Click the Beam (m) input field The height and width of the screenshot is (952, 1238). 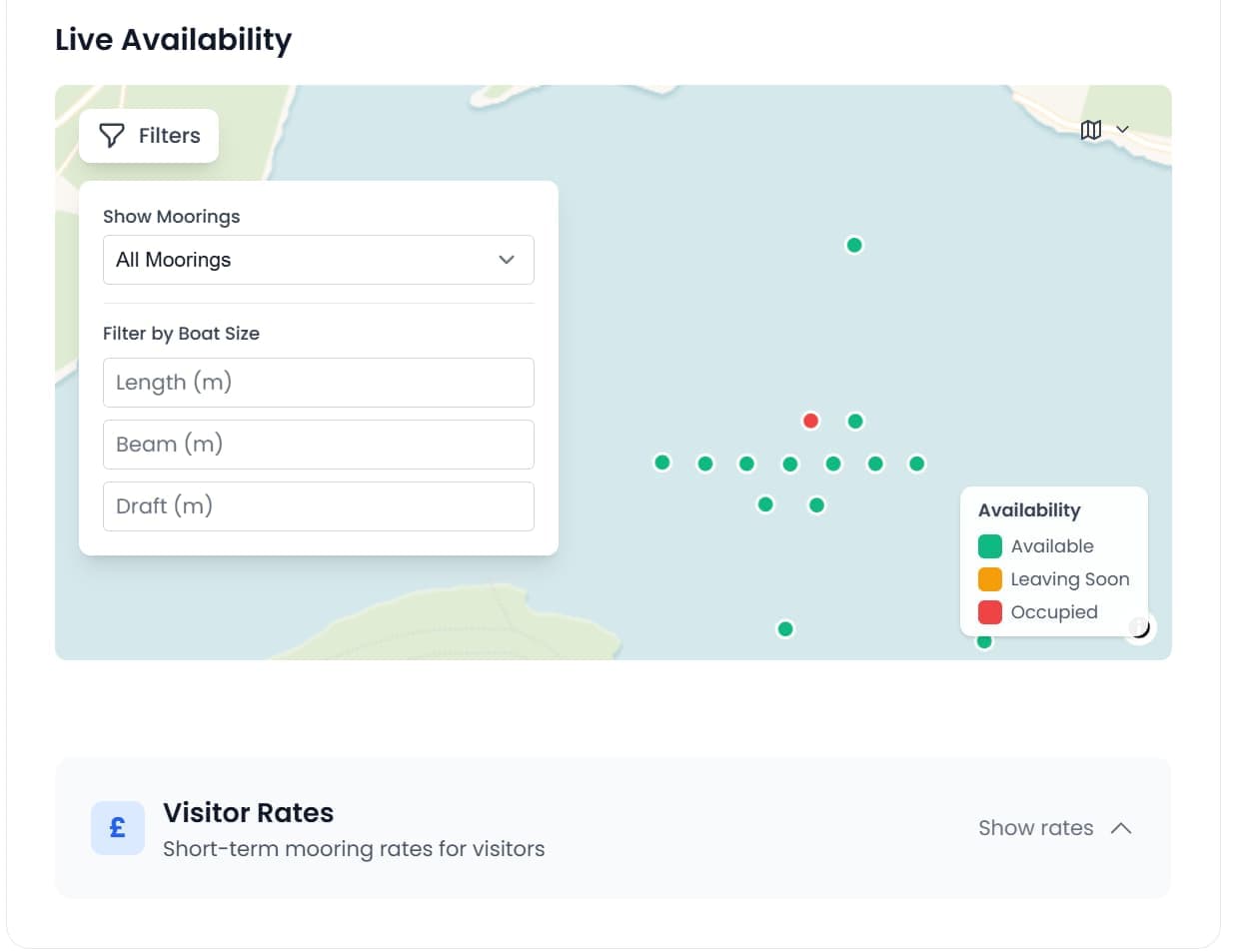318,444
